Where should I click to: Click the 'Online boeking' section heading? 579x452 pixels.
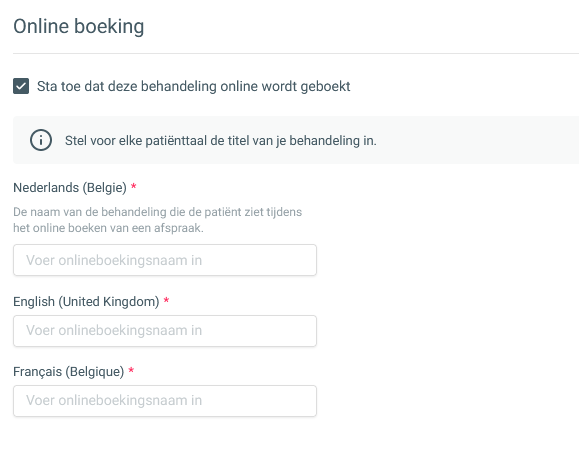pos(79,27)
